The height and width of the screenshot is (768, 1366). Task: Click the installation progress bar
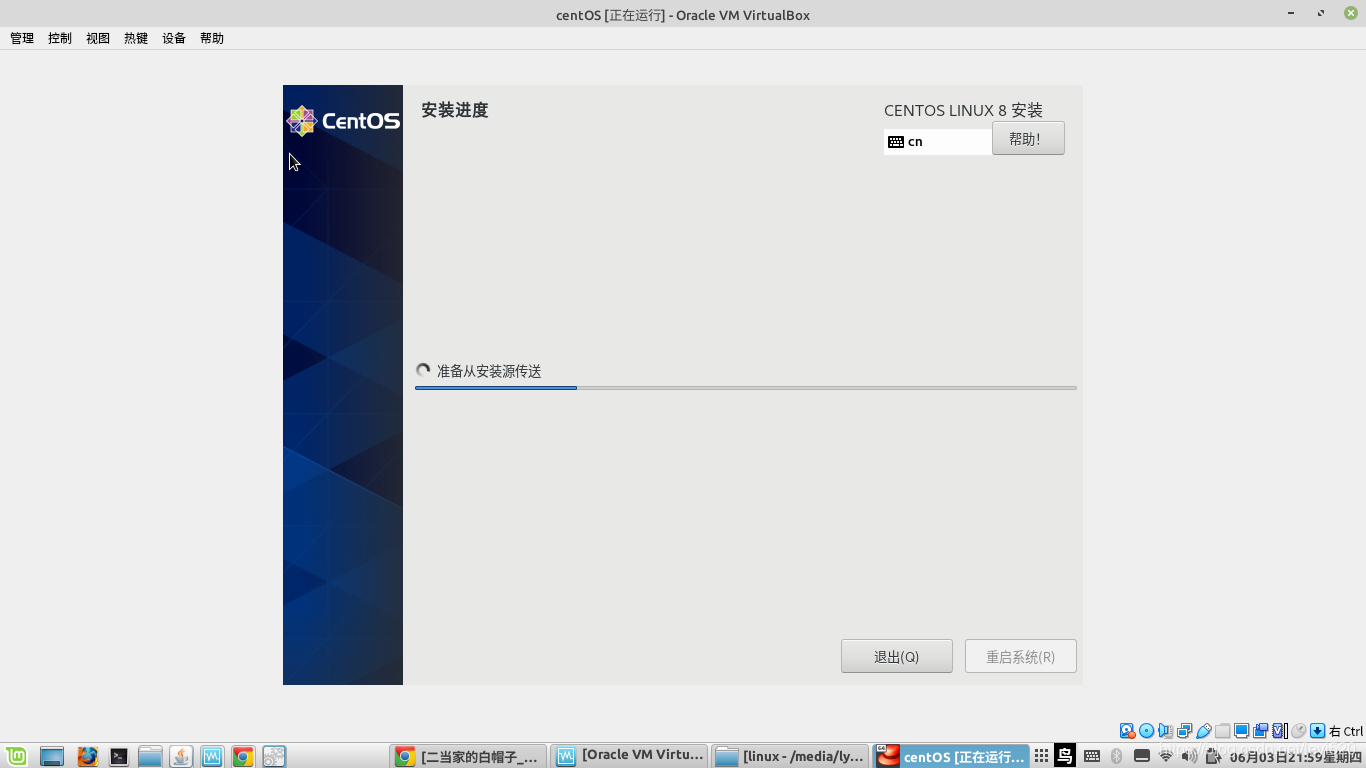746,387
